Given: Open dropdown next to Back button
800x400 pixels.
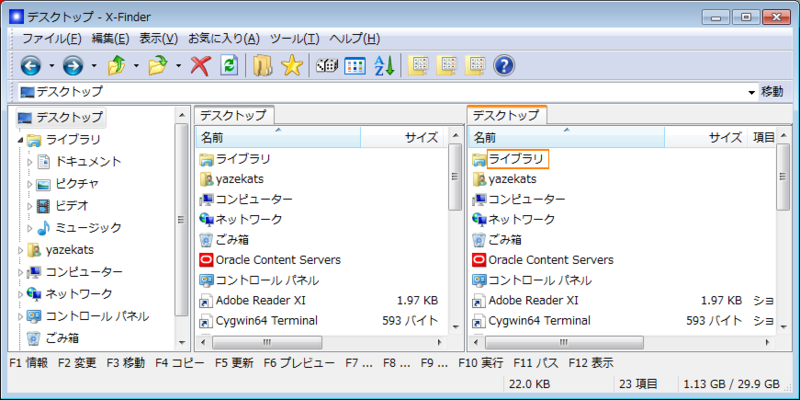Looking at the screenshot, I should pyautogui.click(x=52, y=66).
